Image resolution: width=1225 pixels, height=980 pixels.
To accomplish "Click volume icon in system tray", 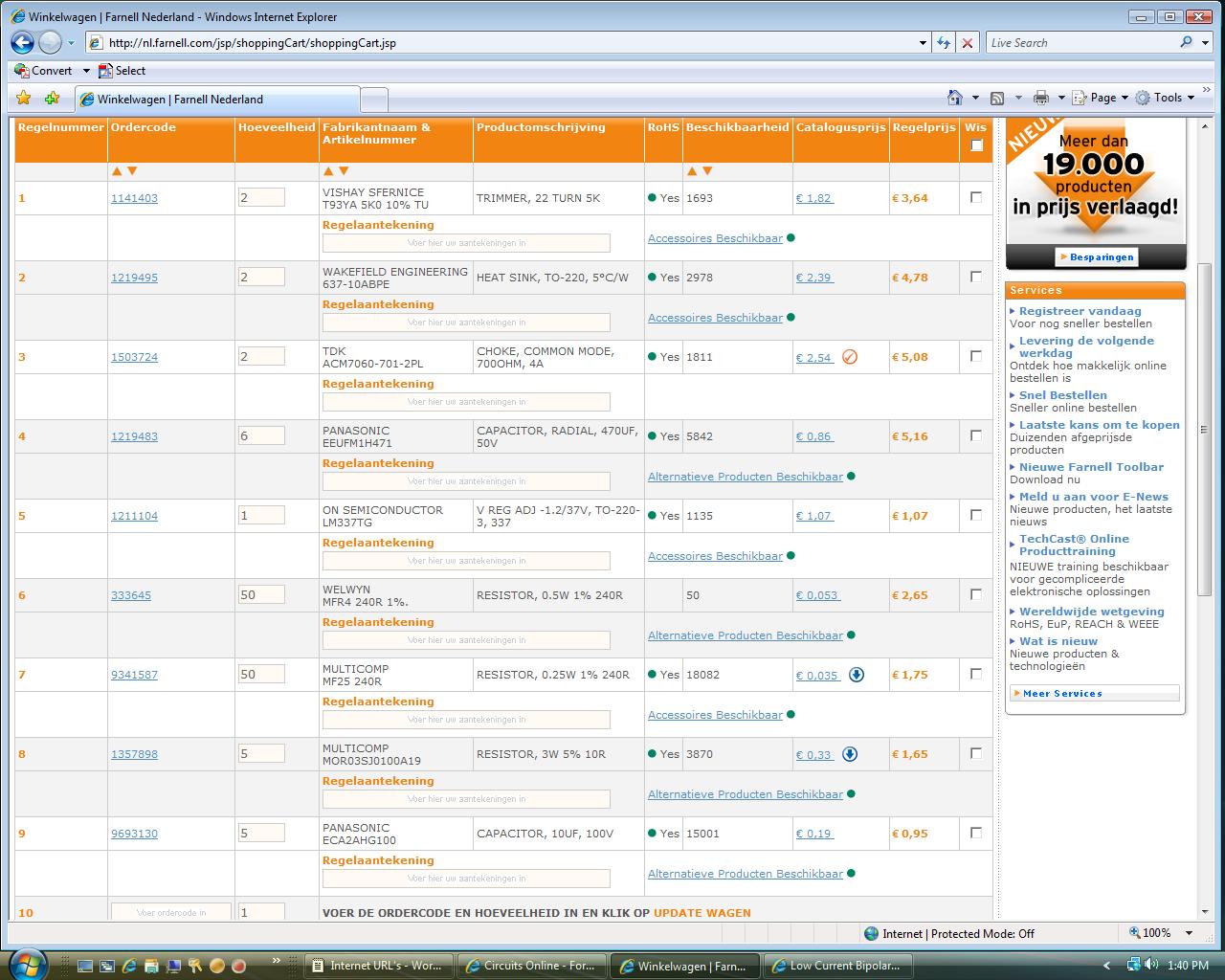I will 1151,965.
